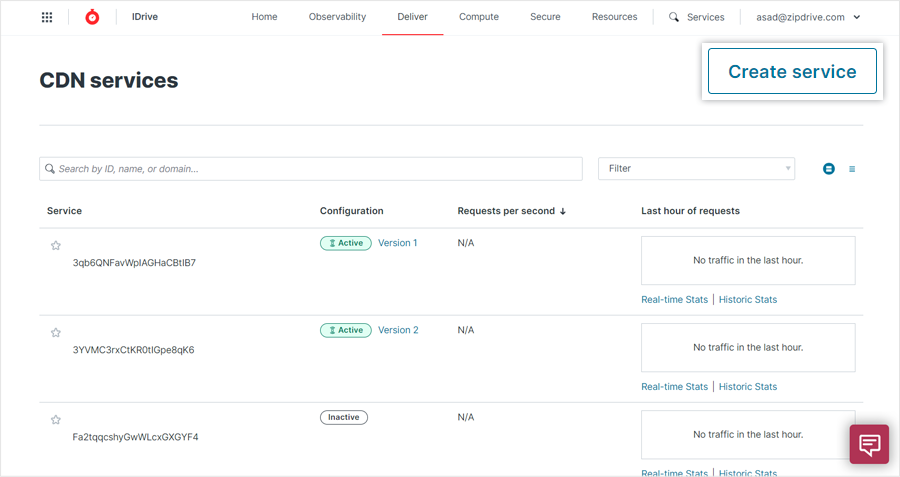Switch to the card view icon
Screen dimensions: 900x477
(x=829, y=169)
